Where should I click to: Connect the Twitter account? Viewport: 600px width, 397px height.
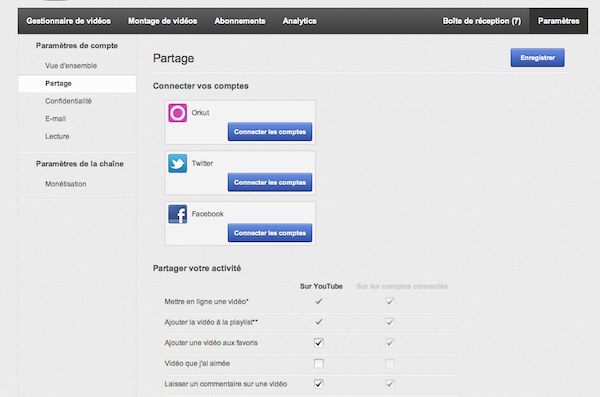click(x=270, y=182)
